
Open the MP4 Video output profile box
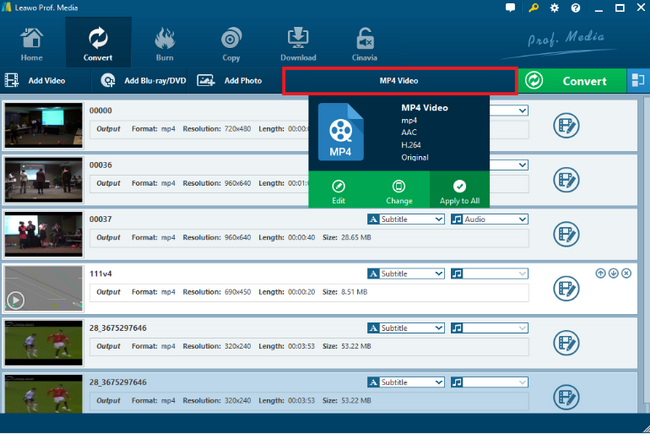coord(399,80)
